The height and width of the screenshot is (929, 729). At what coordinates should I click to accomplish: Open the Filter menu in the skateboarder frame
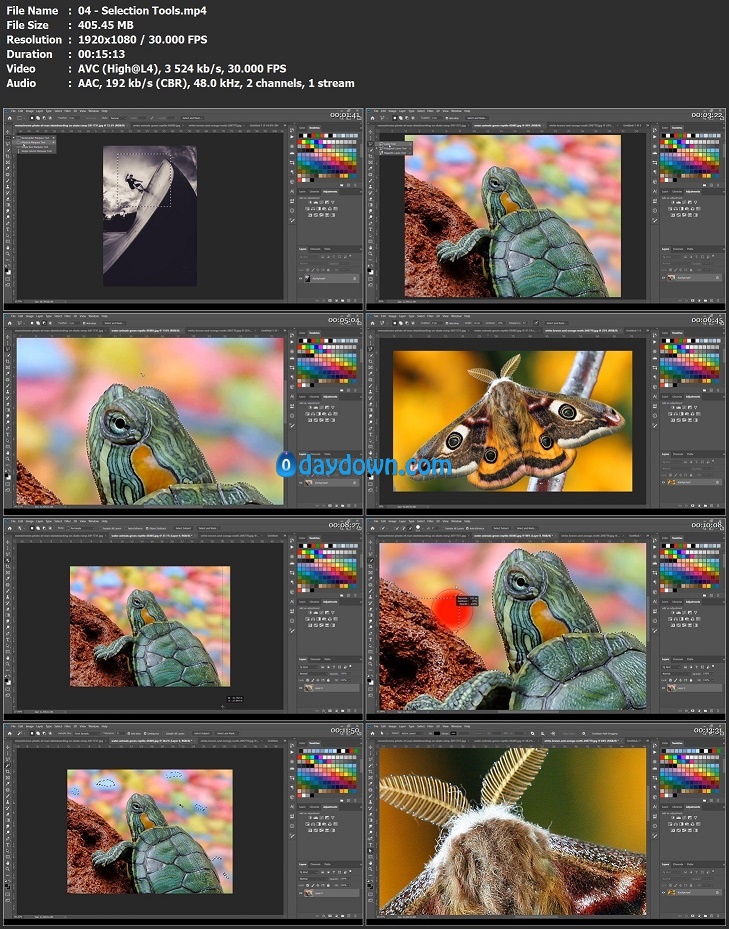click(x=67, y=109)
